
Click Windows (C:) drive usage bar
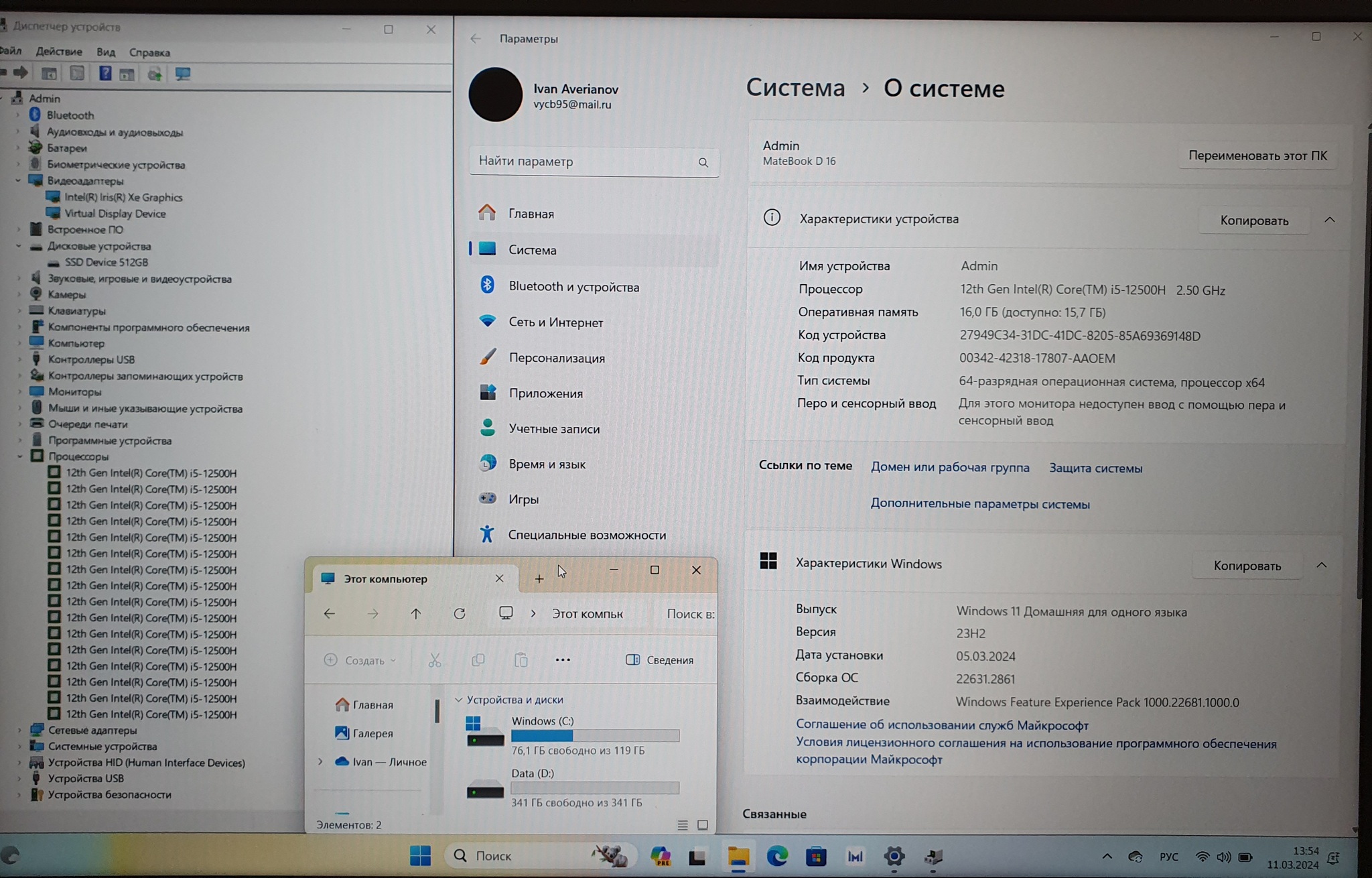pos(595,736)
